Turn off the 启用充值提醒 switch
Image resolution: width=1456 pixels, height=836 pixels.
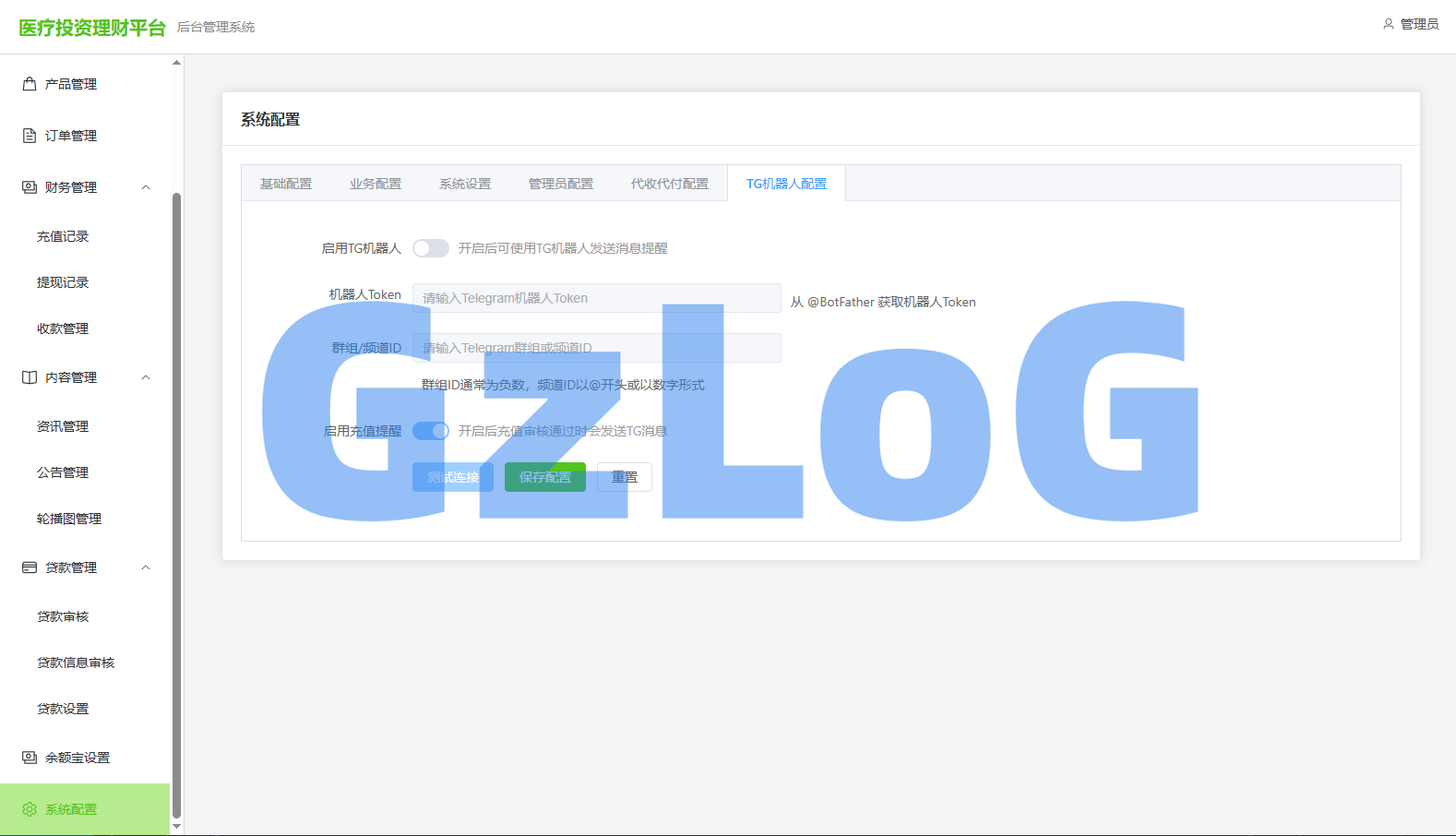[x=431, y=431]
